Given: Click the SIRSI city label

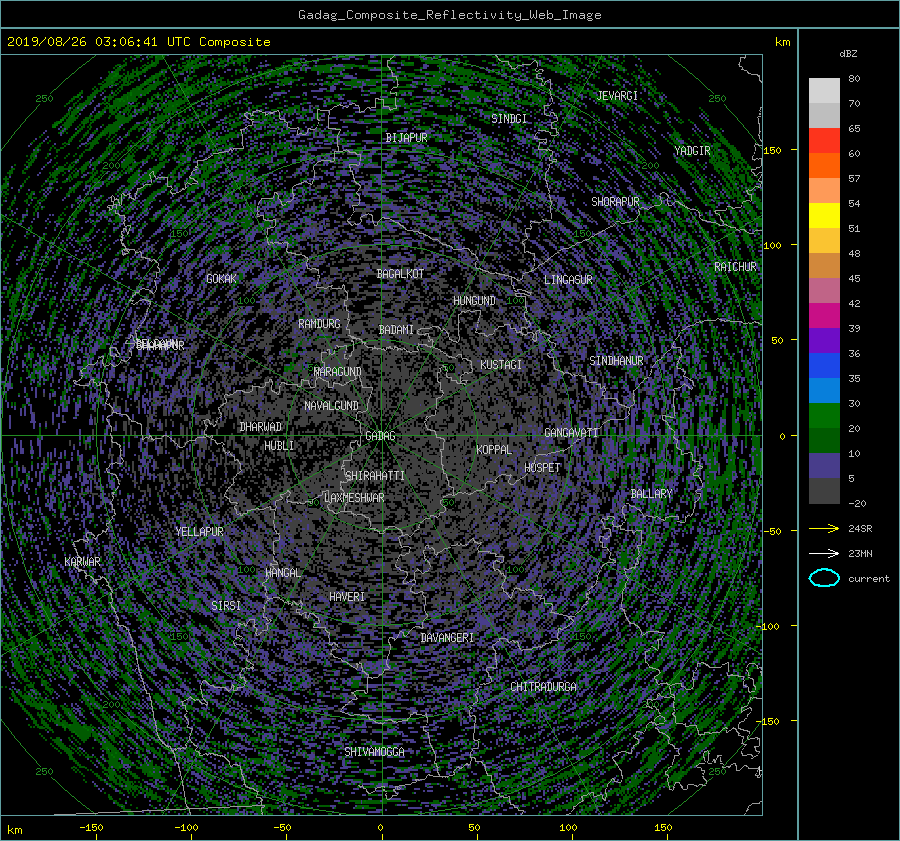Looking at the screenshot, I should pyautogui.click(x=226, y=606).
